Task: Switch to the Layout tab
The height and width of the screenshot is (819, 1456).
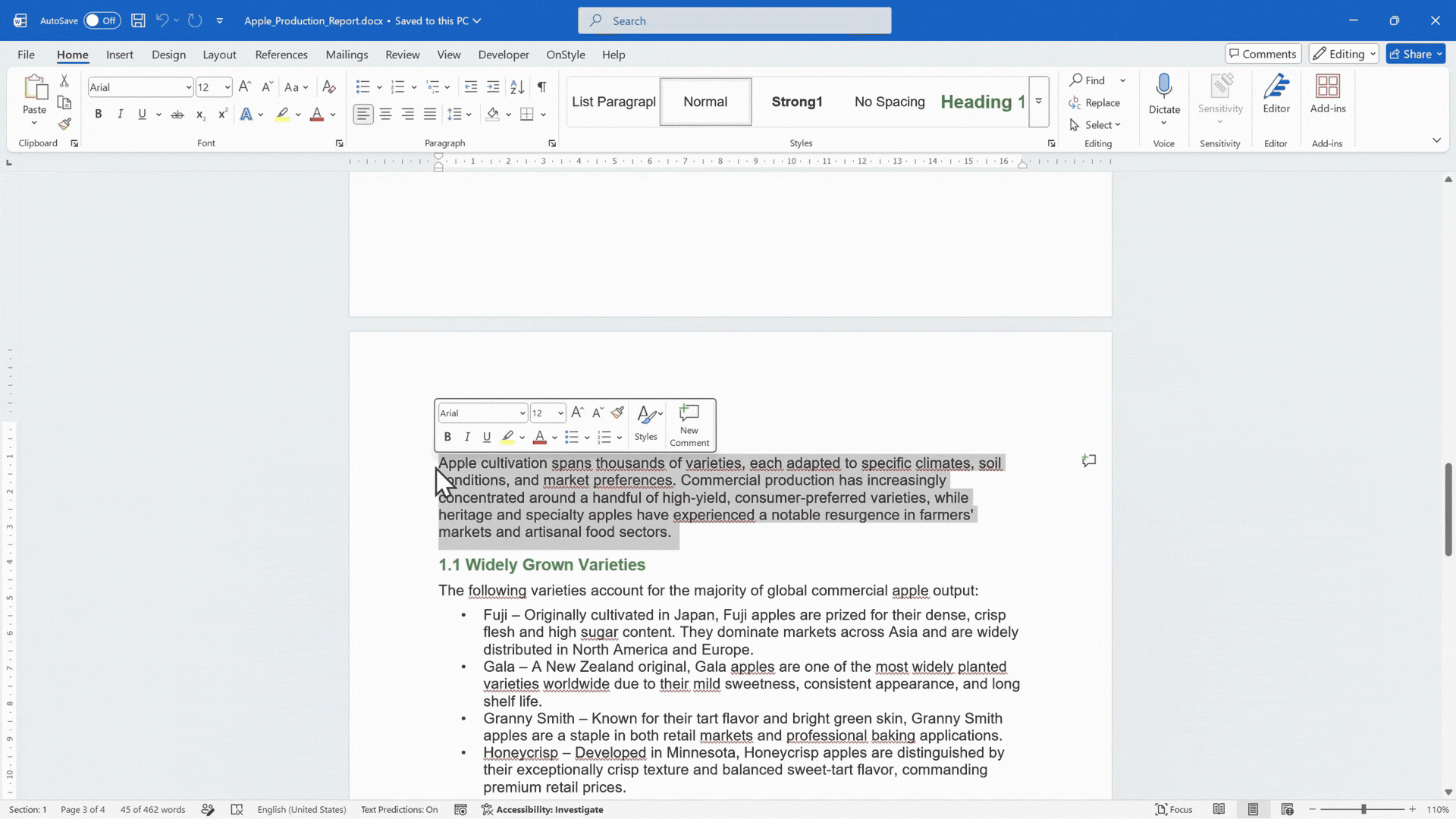Action: pos(219,55)
